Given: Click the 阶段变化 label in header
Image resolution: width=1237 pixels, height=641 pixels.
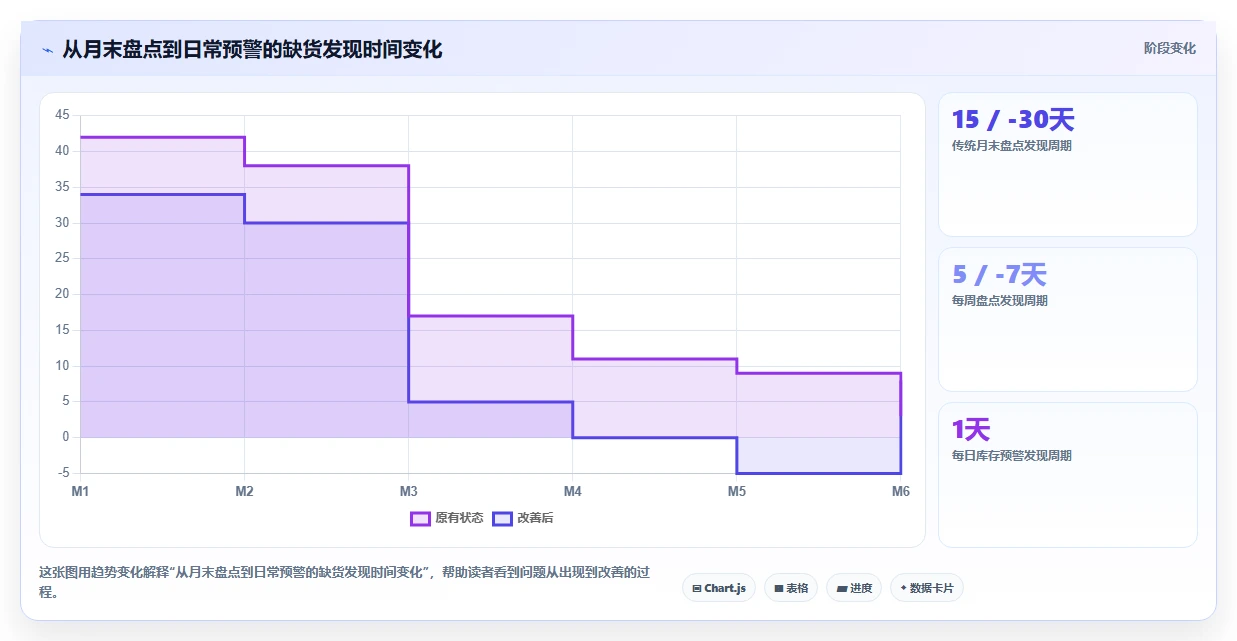Looking at the screenshot, I should click(x=1169, y=48).
